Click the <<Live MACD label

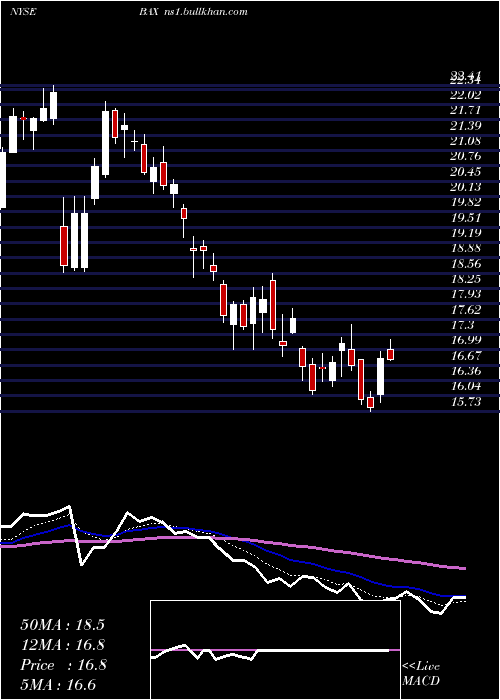coord(421,673)
